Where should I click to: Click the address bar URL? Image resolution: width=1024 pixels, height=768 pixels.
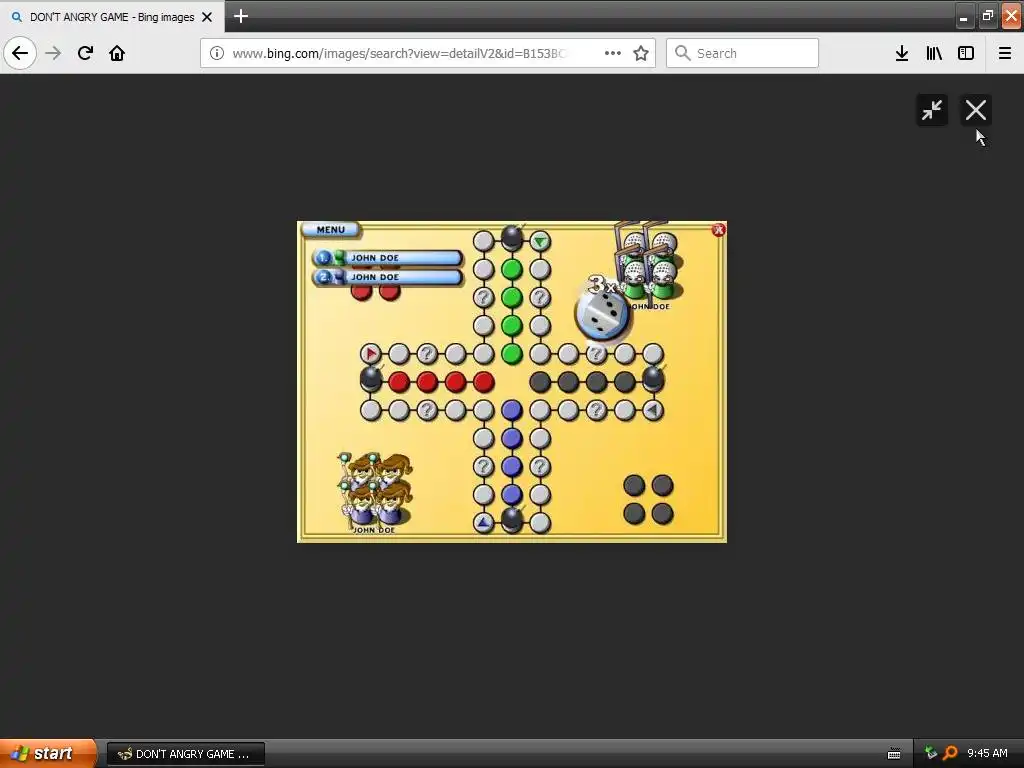[x=398, y=54]
